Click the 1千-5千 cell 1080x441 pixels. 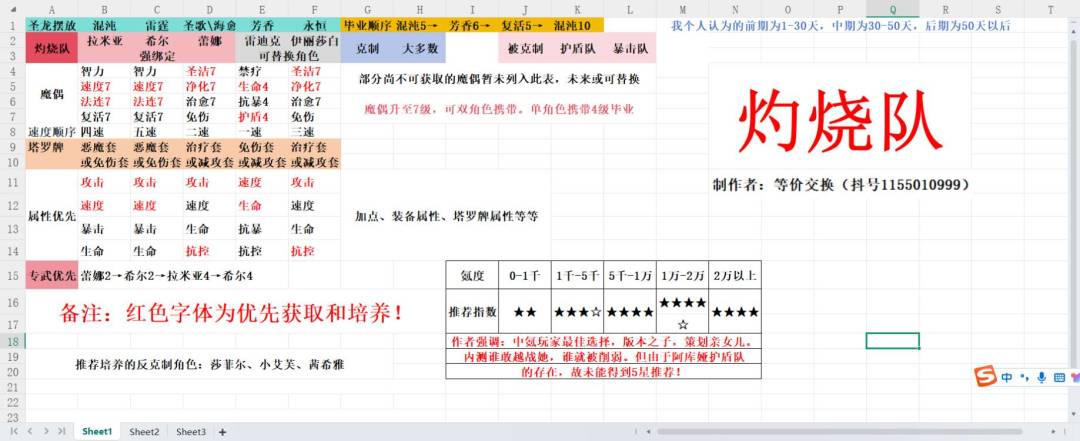click(x=577, y=275)
